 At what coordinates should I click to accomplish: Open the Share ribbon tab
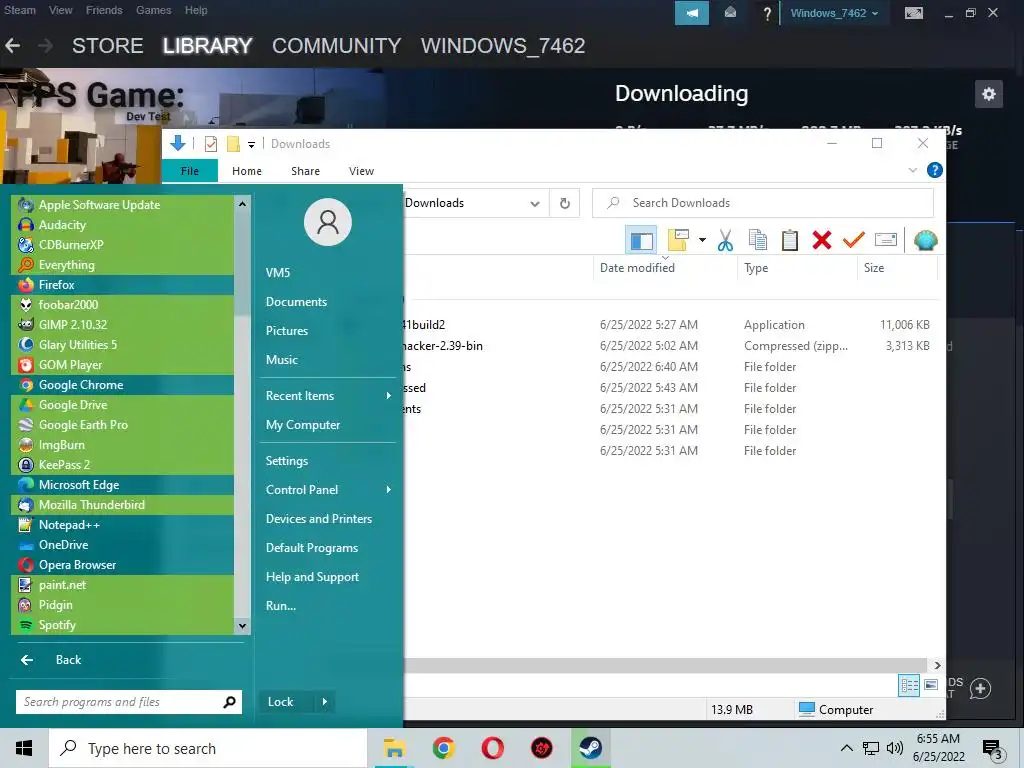306,170
